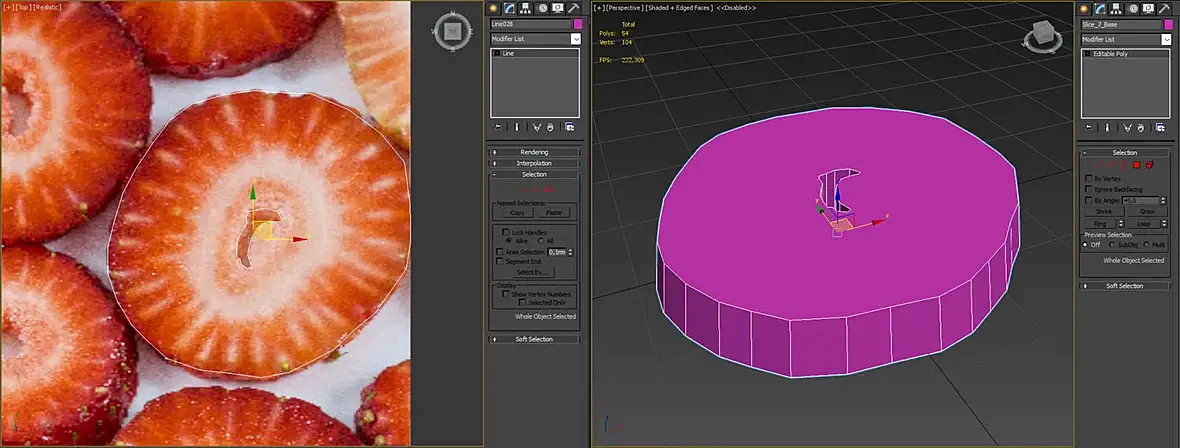Open Display tab in left command panel
Viewport: 1180px width, 448px height.
tap(558, 8)
